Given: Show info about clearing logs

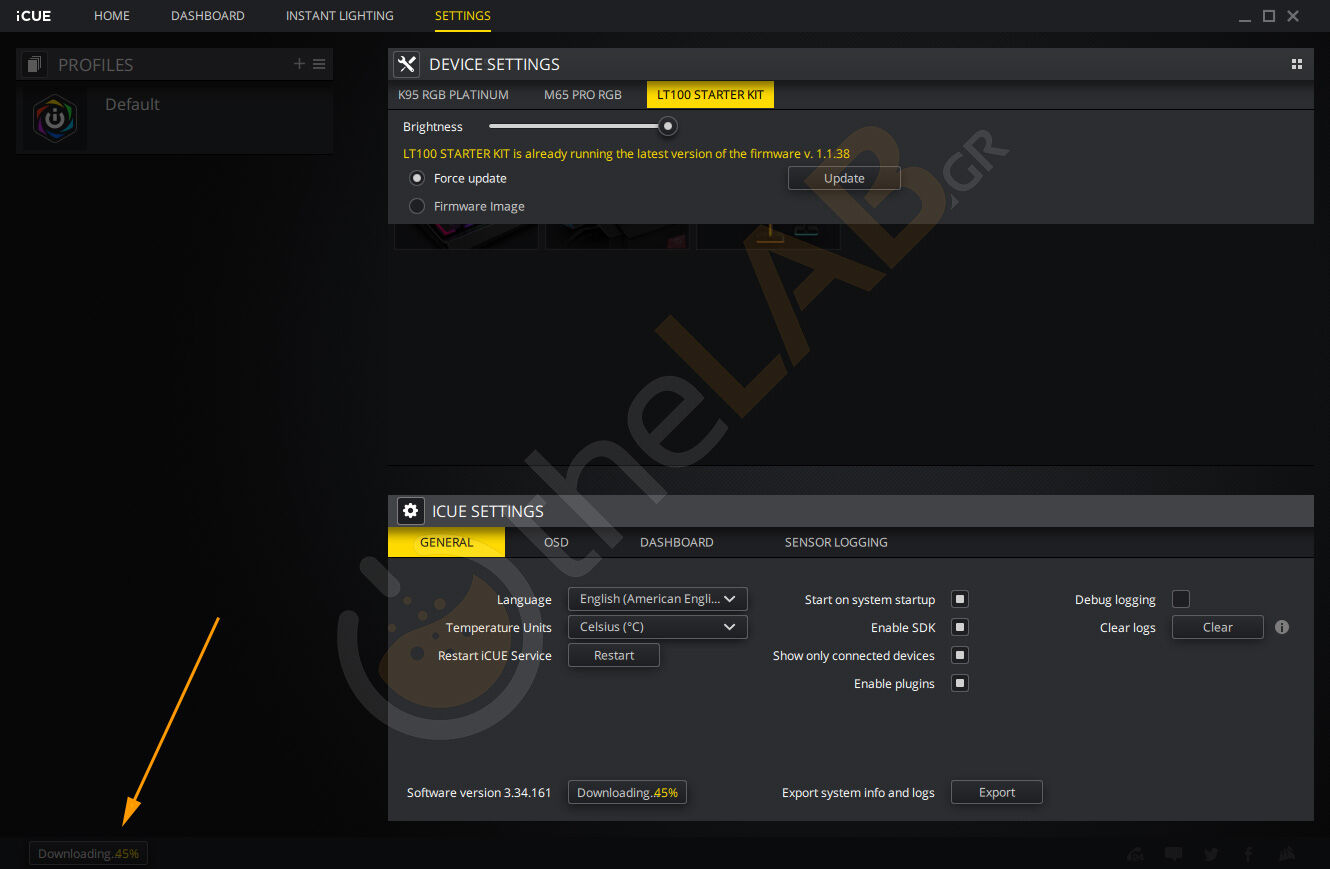Looking at the screenshot, I should tap(1282, 627).
